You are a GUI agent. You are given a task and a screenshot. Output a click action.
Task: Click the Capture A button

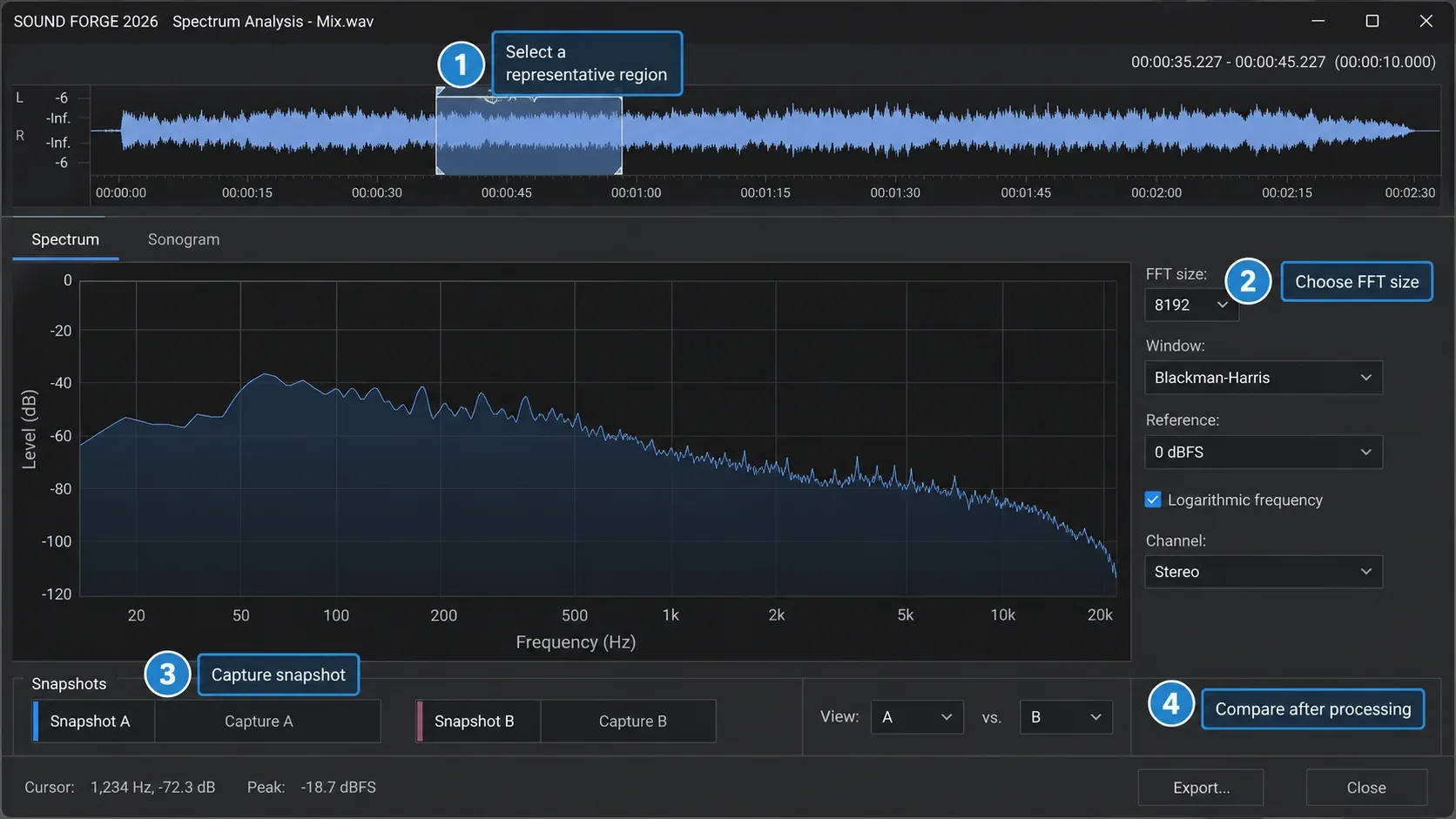(x=267, y=722)
